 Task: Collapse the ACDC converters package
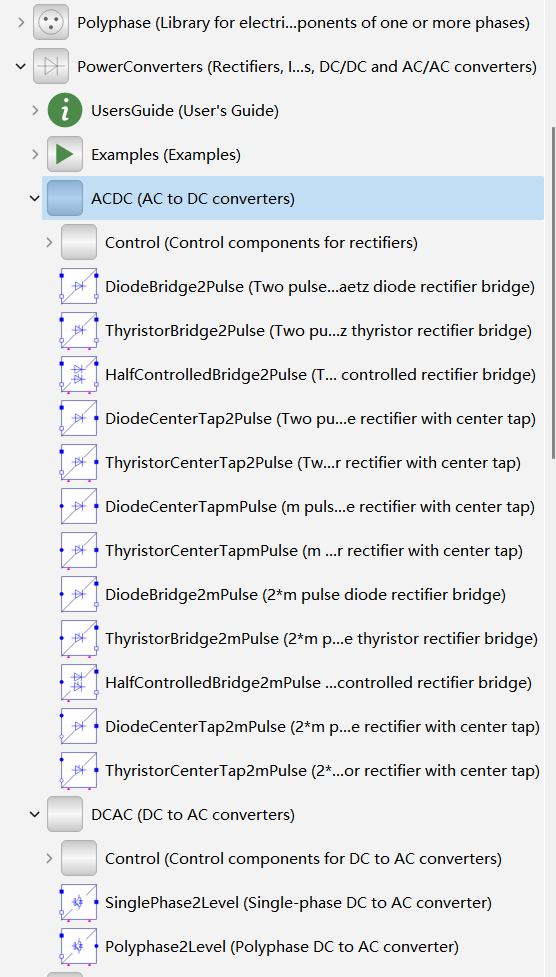tap(35, 199)
